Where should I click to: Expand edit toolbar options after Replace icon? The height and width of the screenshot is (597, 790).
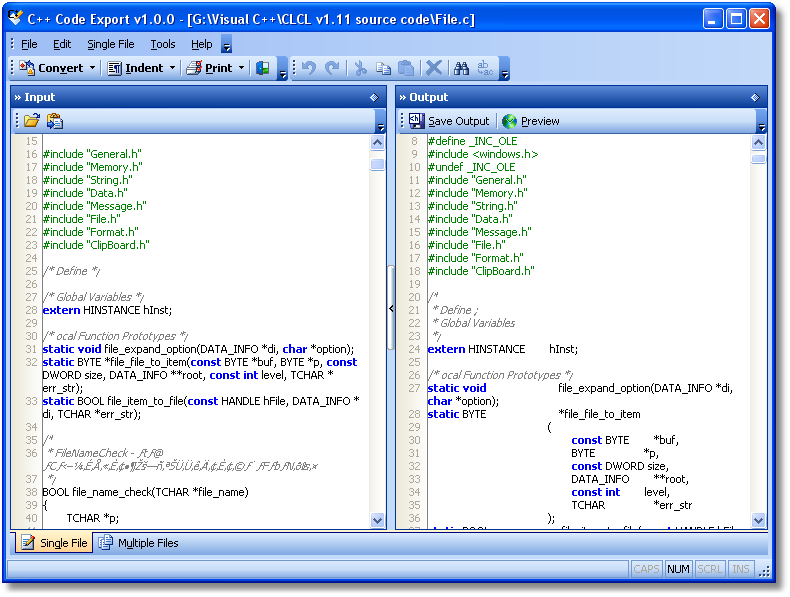click(504, 69)
